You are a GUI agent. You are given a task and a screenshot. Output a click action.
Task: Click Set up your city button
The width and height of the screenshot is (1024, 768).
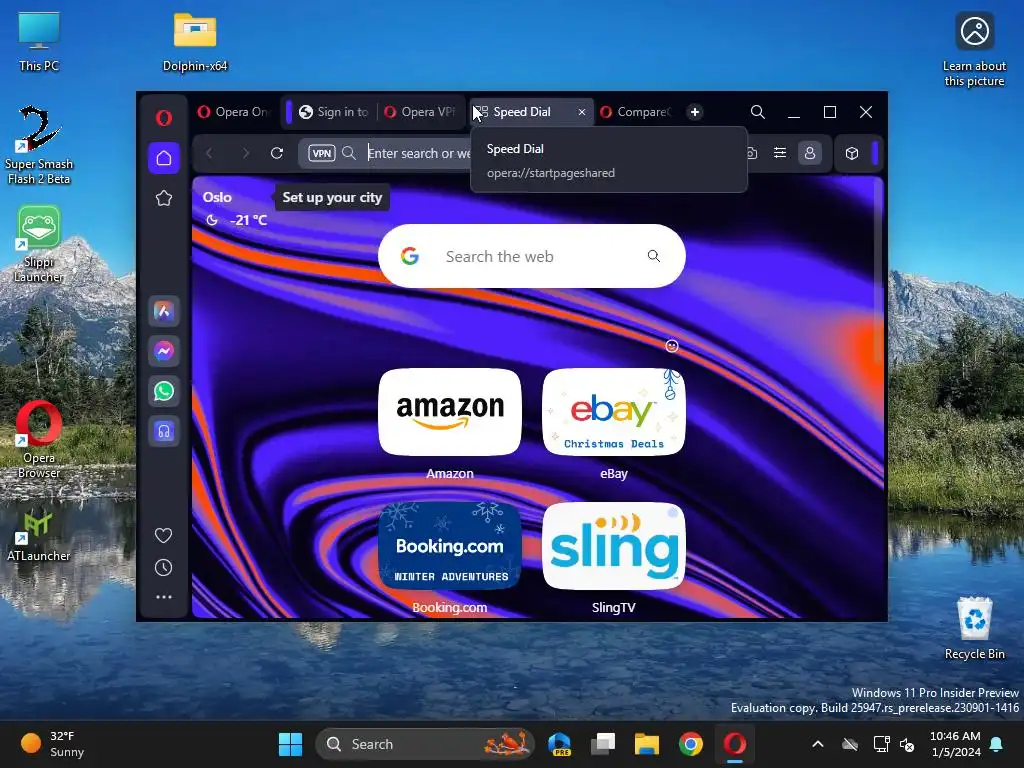(x=332, y=197)
